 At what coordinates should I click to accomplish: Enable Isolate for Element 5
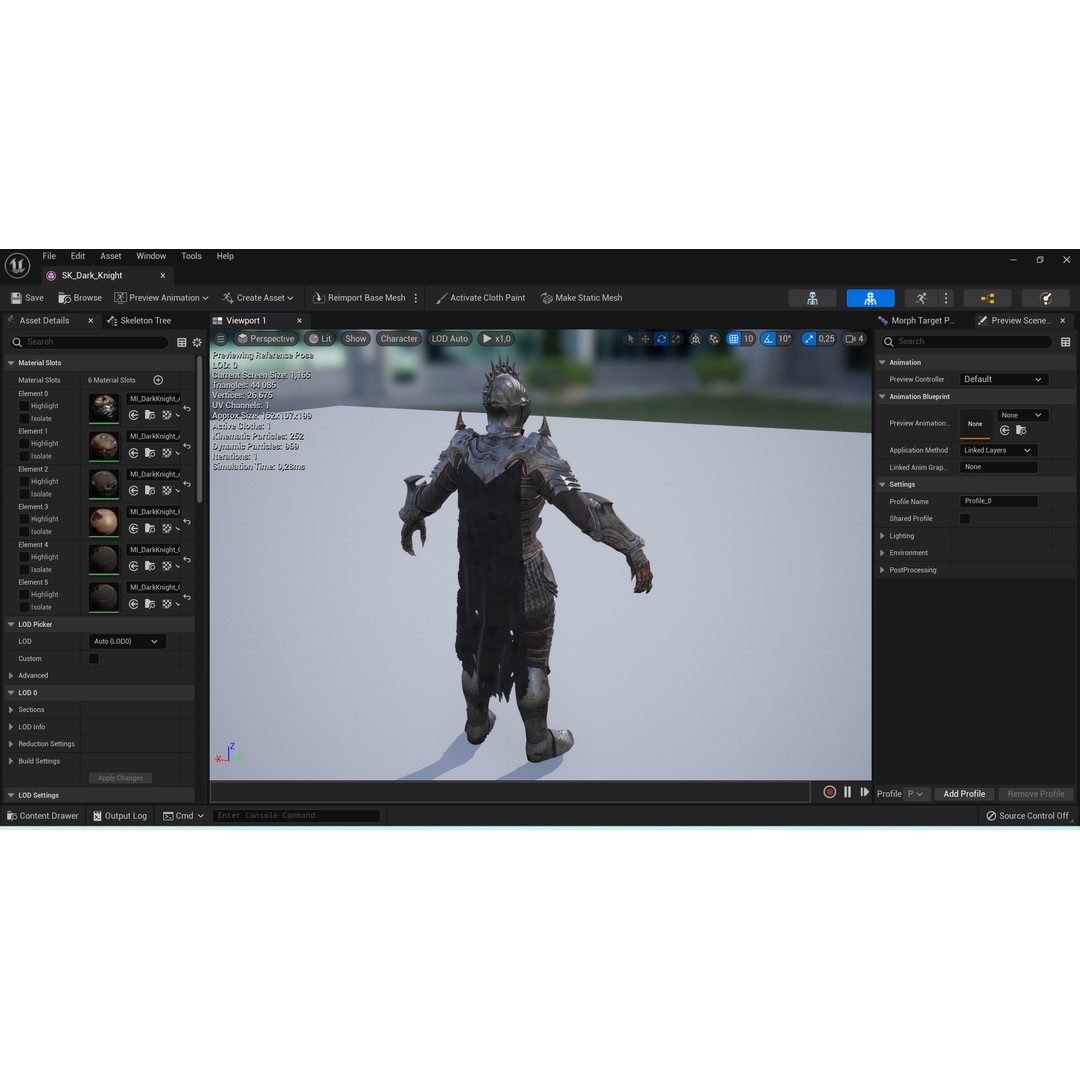(24, 608)
